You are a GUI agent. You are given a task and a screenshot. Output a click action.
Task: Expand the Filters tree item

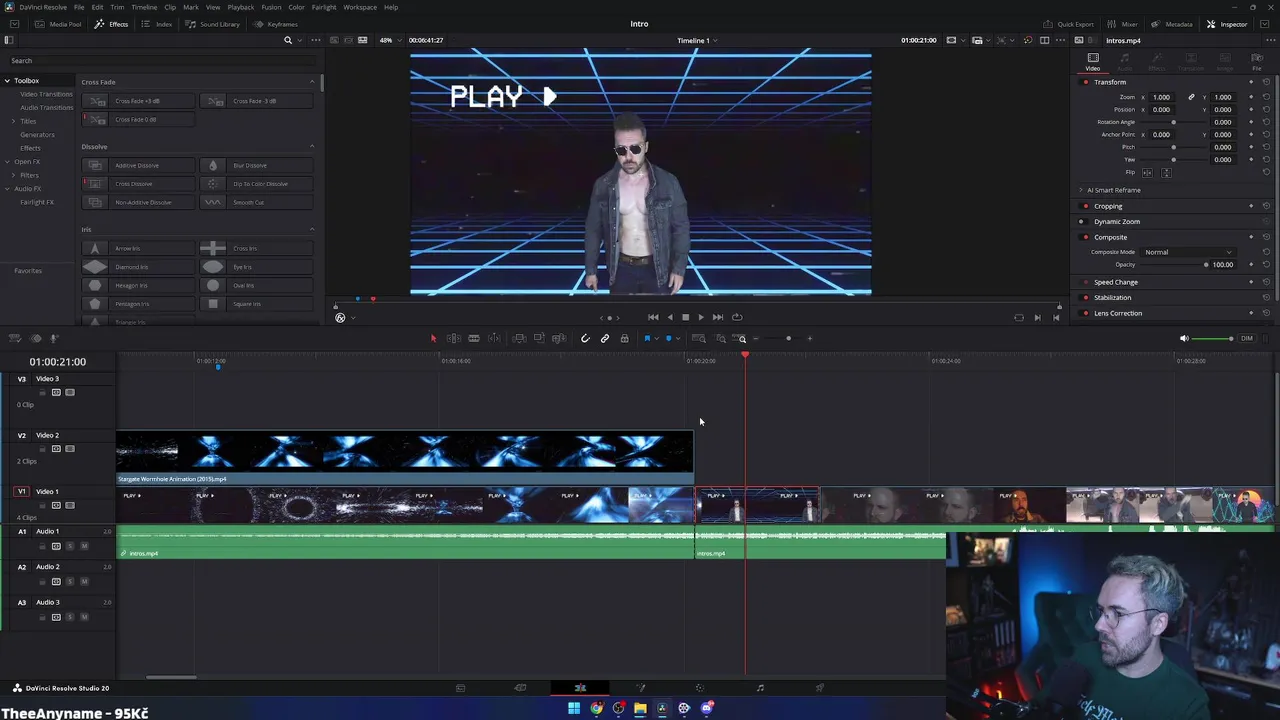14,175
